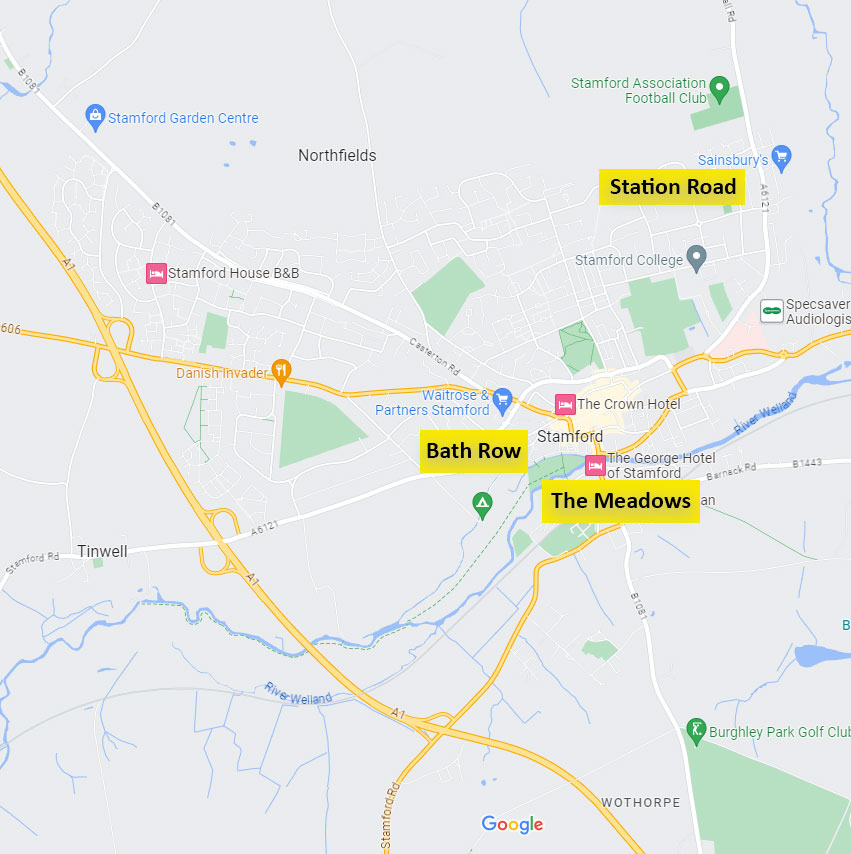Click the Stamford Garden Centre shopping pin

point(95,117)
